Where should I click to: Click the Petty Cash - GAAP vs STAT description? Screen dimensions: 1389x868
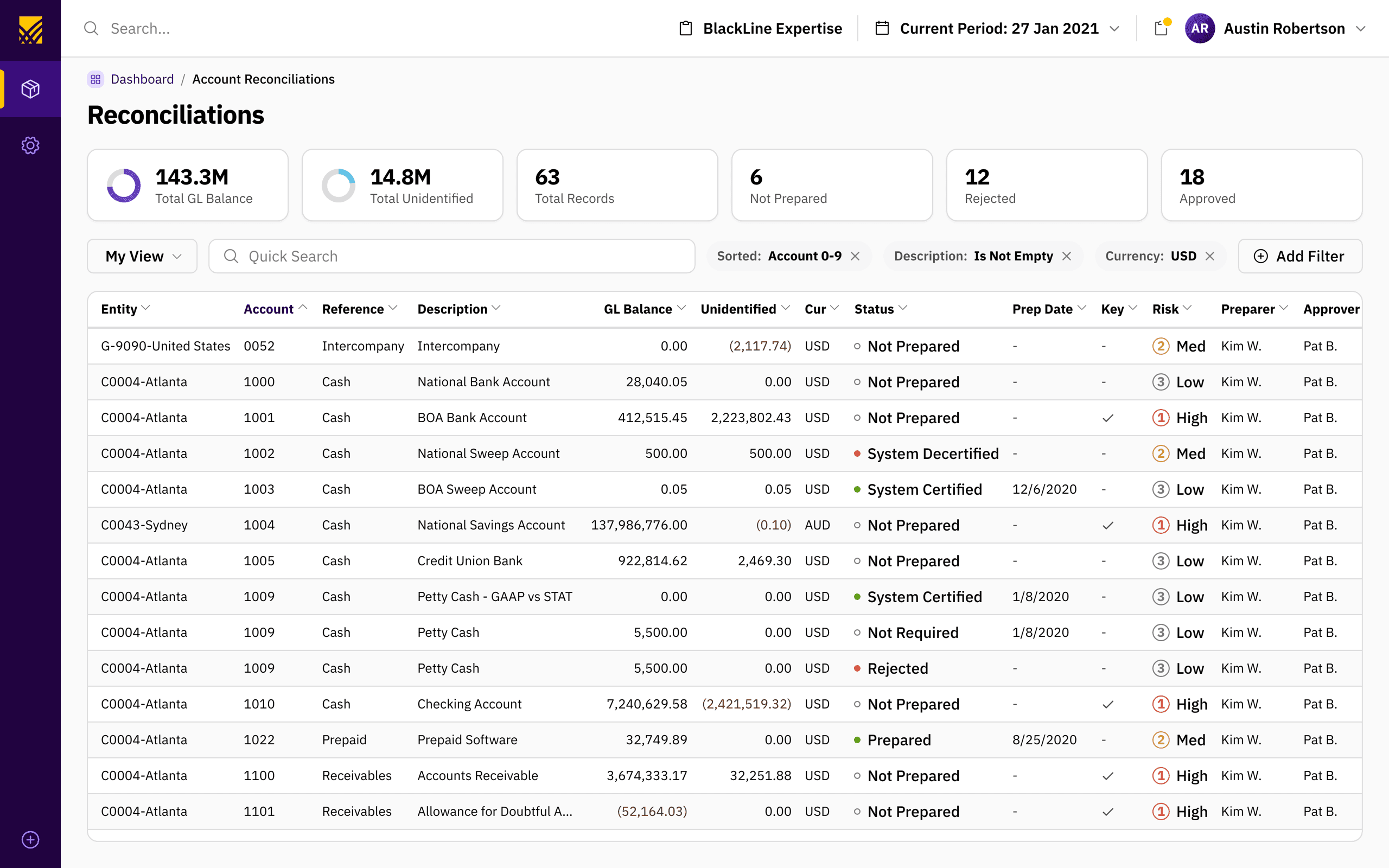click(x=495, y=597)
